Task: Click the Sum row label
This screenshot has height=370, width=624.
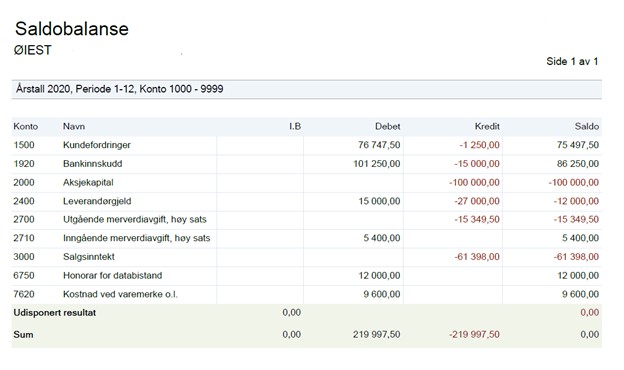Action: point(23,335)
